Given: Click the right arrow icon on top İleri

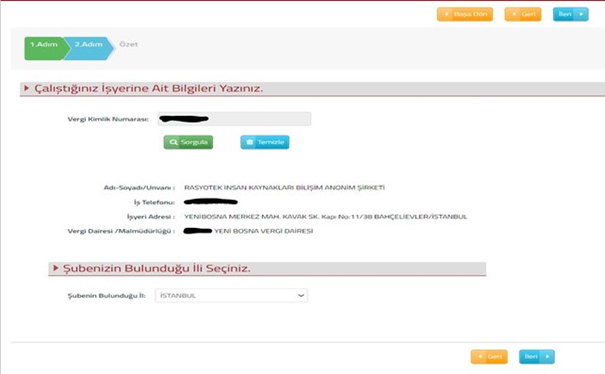Looking at the screenshot, I should click(x=581, y=14).
